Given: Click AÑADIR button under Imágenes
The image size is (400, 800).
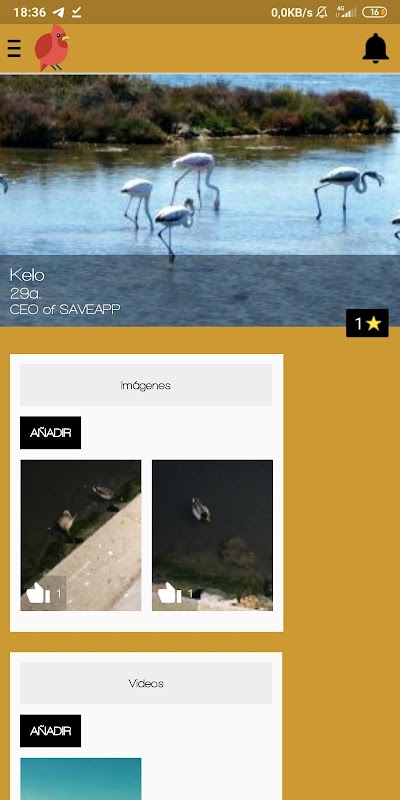Looking at the screenshot, I should [x=51, y=433].
